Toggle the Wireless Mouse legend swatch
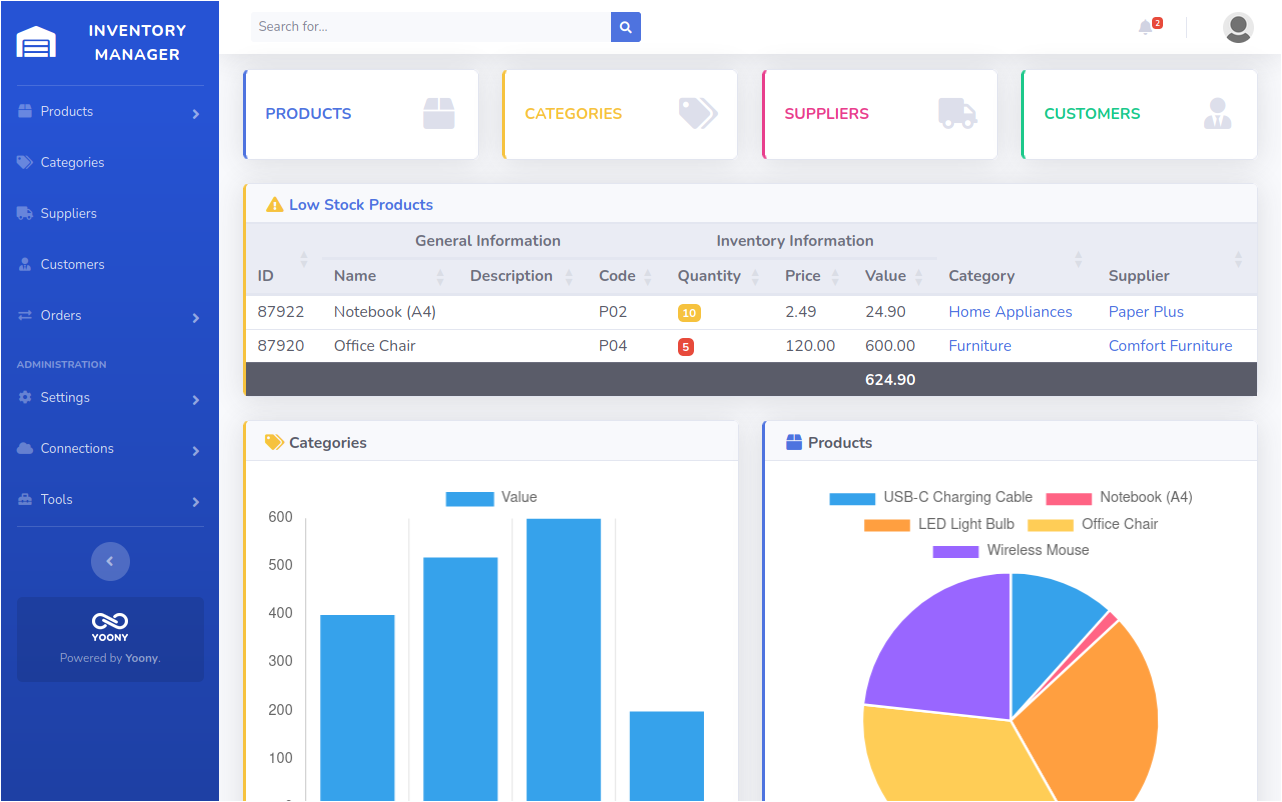Viewport: 1282px width, 802px height. pyautogui.click(x=956, y=551)
